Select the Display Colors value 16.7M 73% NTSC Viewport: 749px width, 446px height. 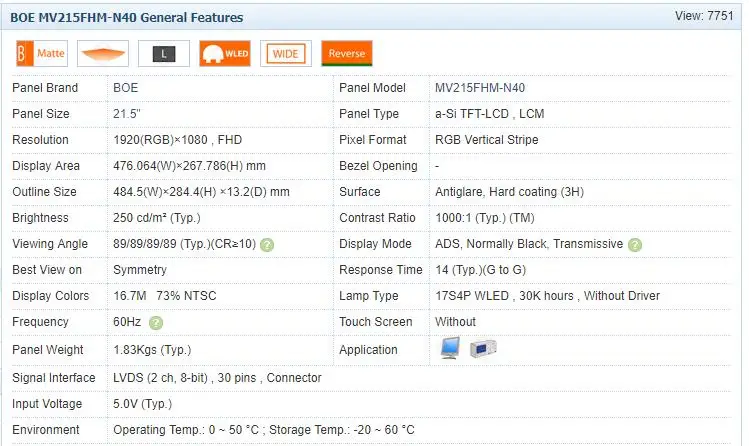pyautogui.click(x=165, y=296)
